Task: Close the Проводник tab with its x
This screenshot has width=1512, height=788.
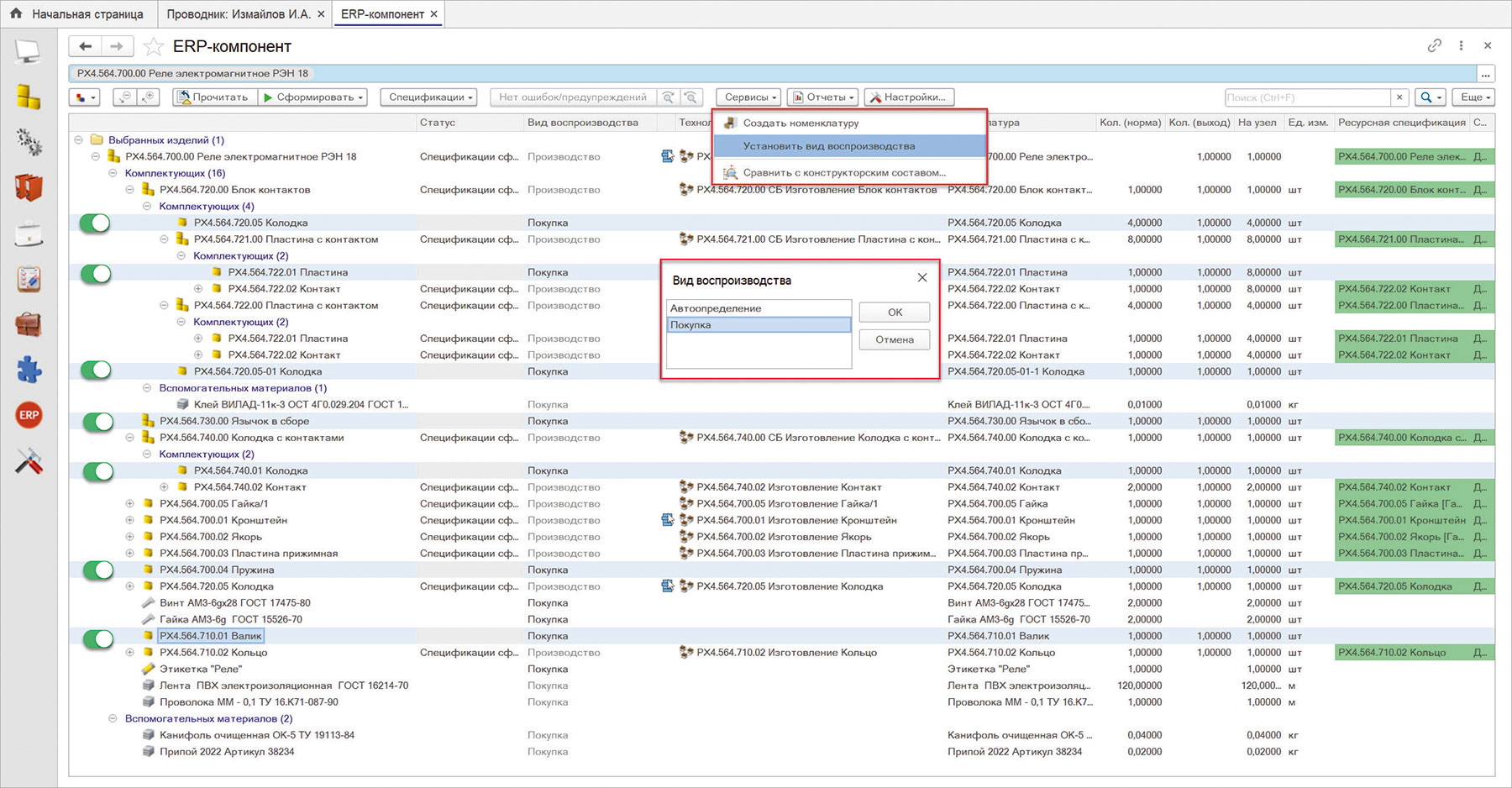Action: pyautogui.click(x=321, y=14)
